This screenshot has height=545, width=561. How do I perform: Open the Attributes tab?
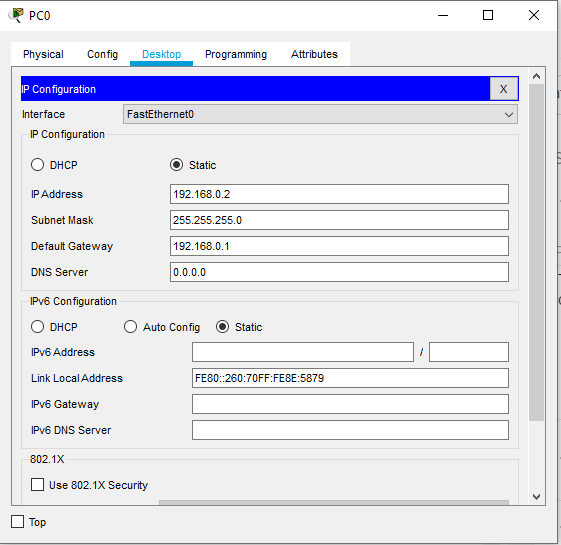[x=314, y=54]
